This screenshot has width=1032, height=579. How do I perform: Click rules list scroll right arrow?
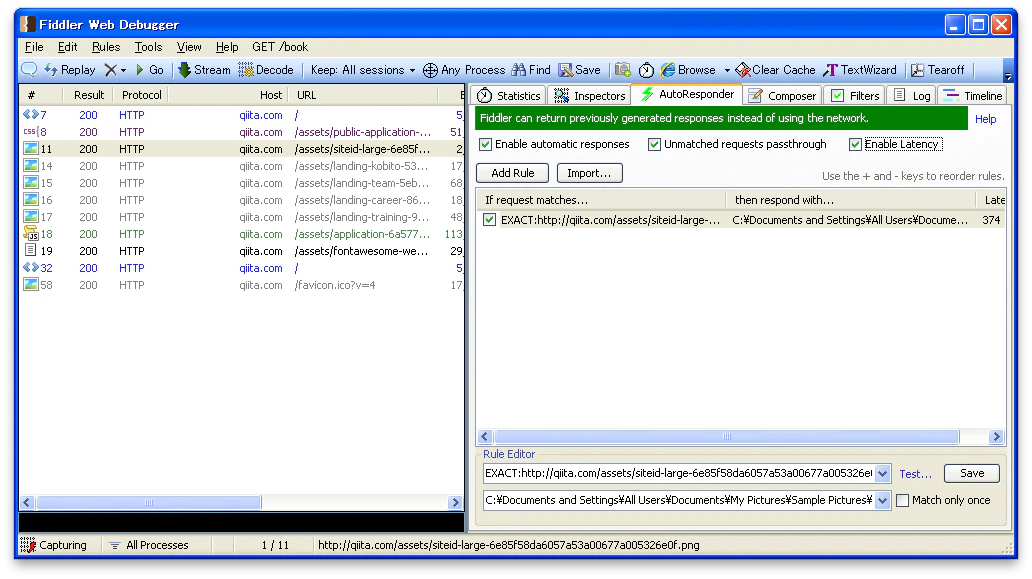996,436
